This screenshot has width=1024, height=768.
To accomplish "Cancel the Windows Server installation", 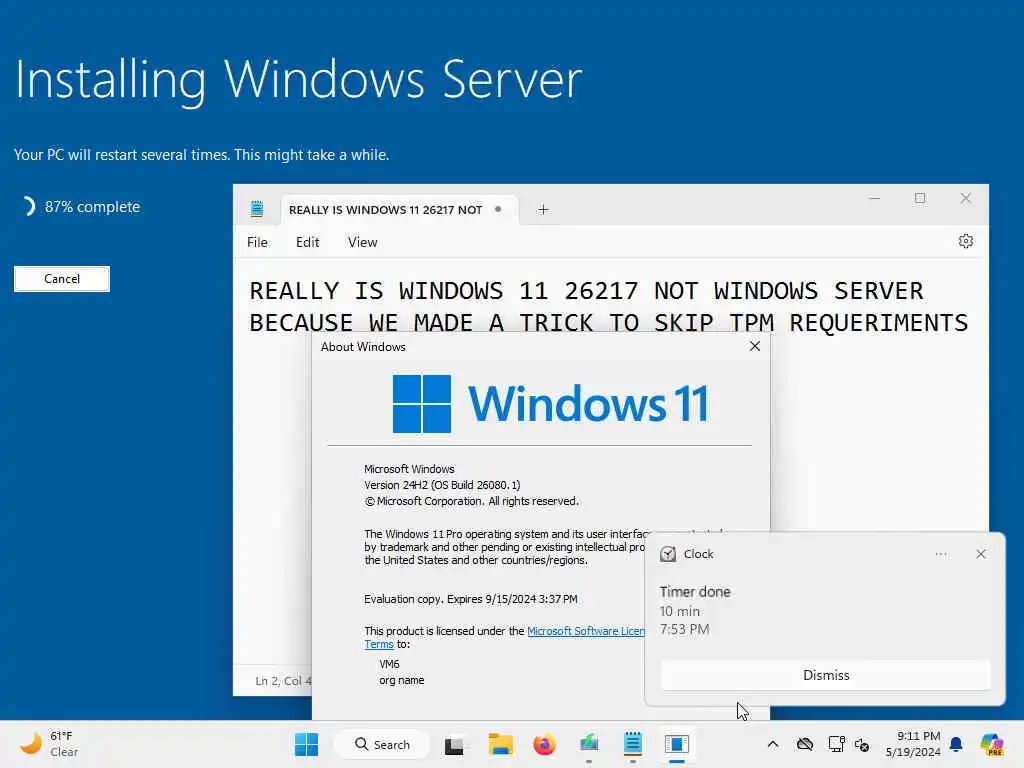I will click(61, 279).
